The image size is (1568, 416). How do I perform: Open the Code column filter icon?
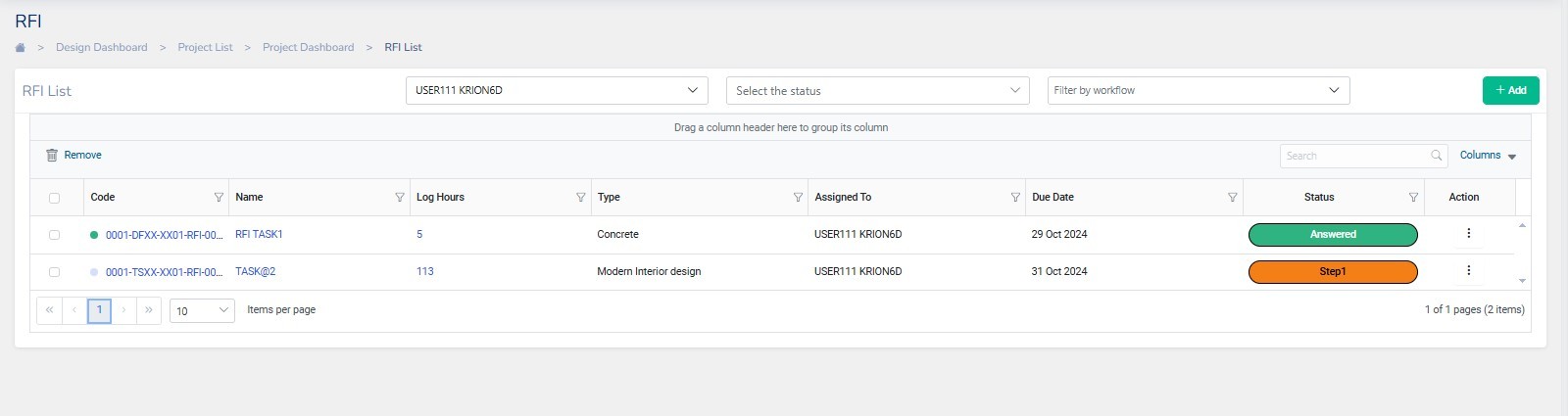point(219,198)
